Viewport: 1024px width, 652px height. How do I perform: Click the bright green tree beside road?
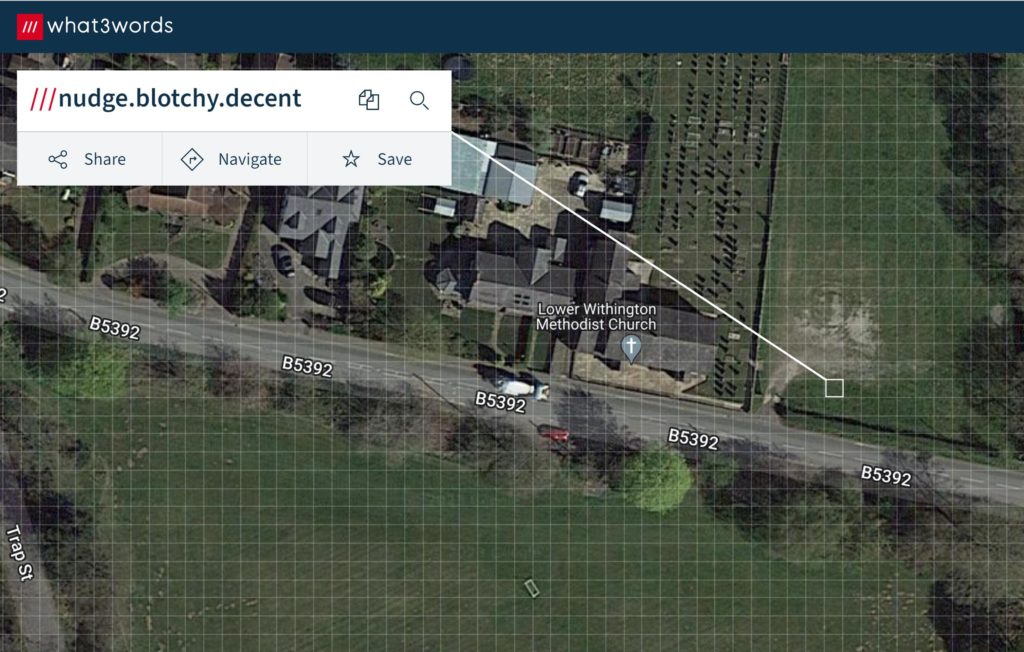point(656,480)
